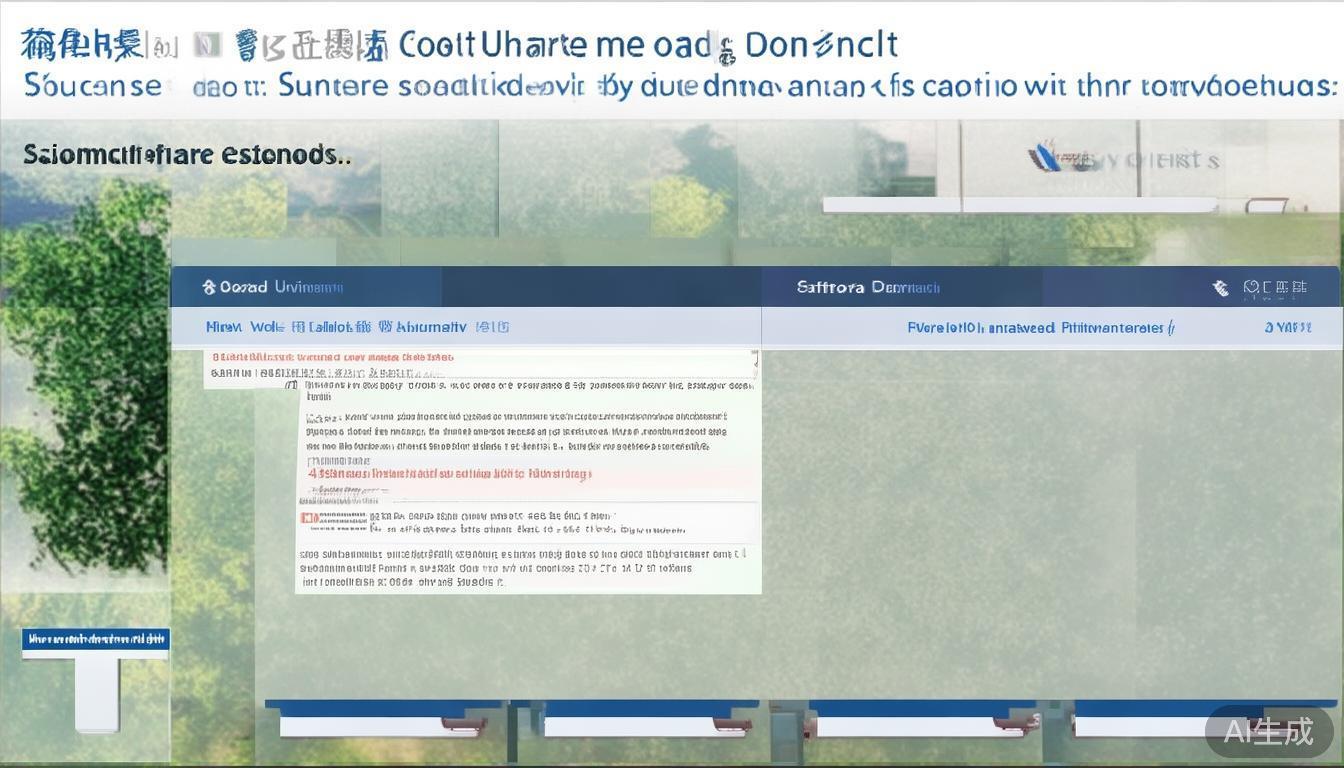The image size is (1344, 768).
Task: Click the red ID badge icon in the dialog
Action: 308,517
